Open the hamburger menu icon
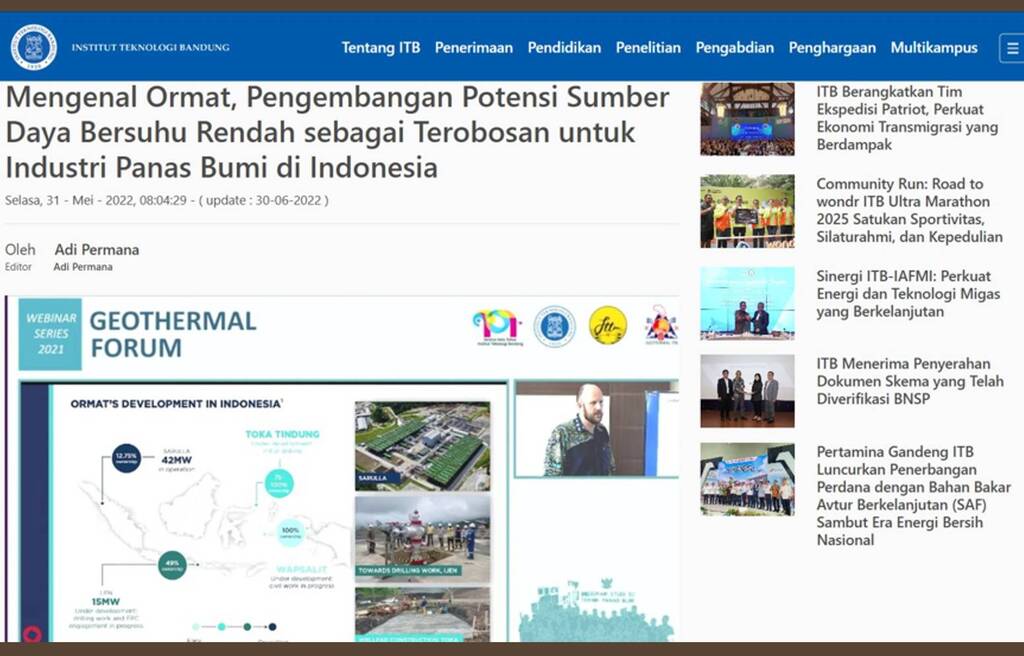Image resolution: width=1024 pixels, height=656 pixels. [1012, 47]
